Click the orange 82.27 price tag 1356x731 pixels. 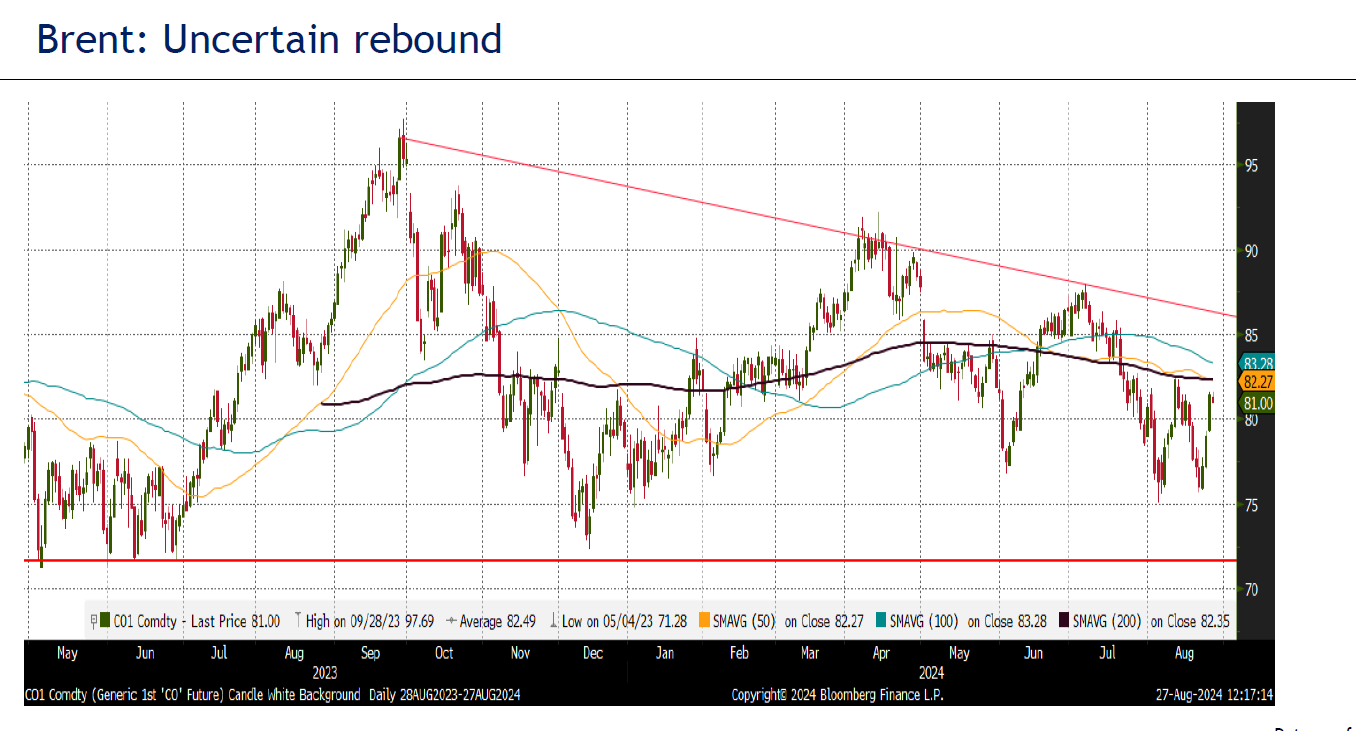(x=1256, y=382)
